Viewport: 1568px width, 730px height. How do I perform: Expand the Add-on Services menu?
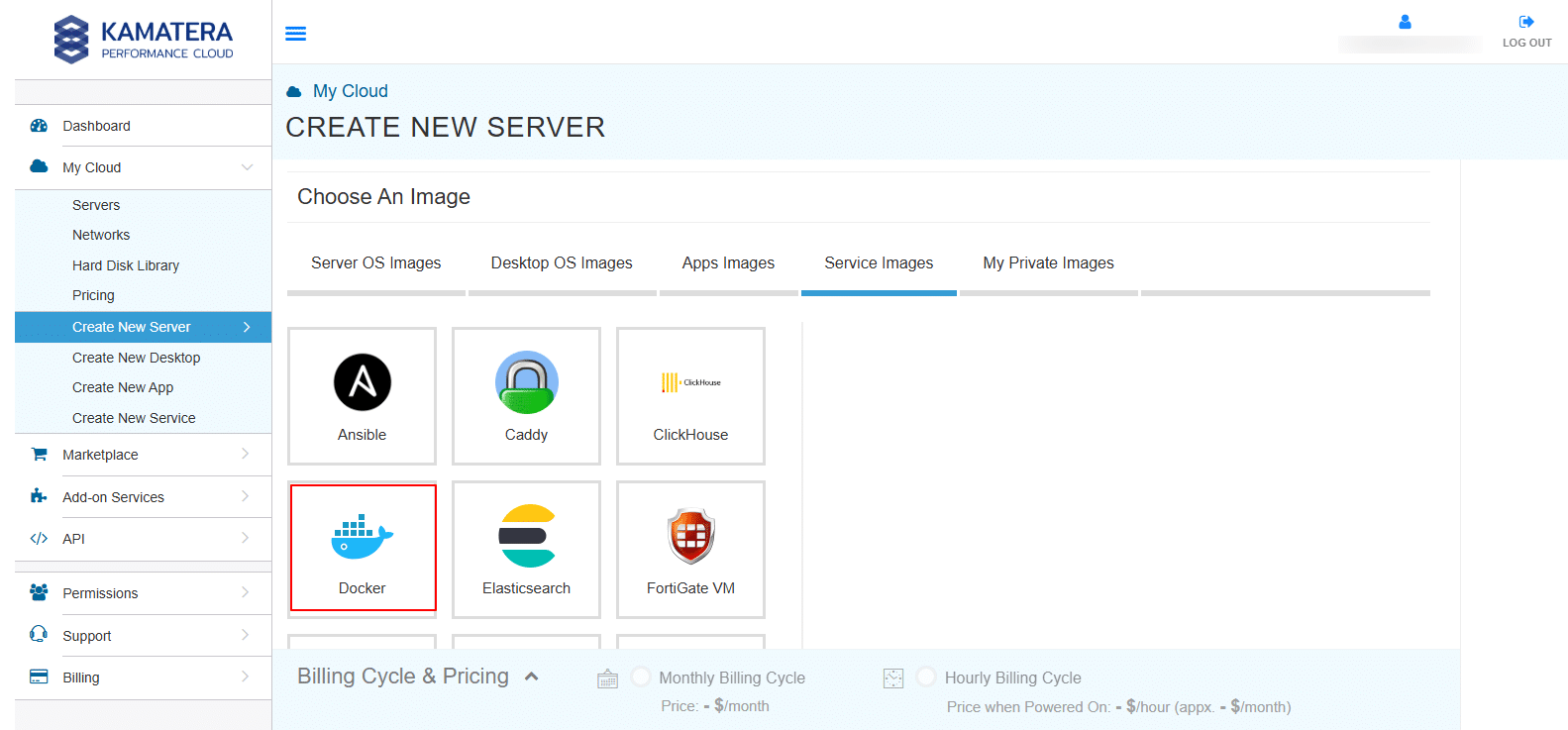tap(143, 497)
